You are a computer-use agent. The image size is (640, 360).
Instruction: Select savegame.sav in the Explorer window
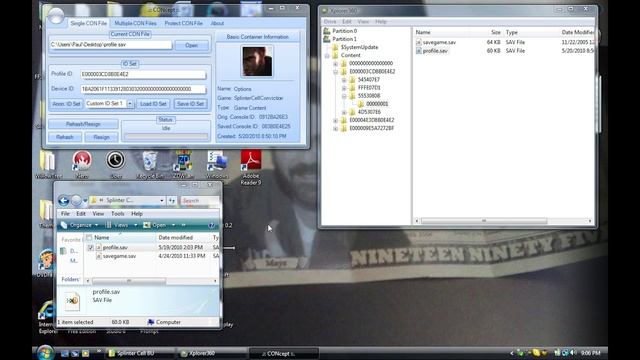tap(119, 256)
